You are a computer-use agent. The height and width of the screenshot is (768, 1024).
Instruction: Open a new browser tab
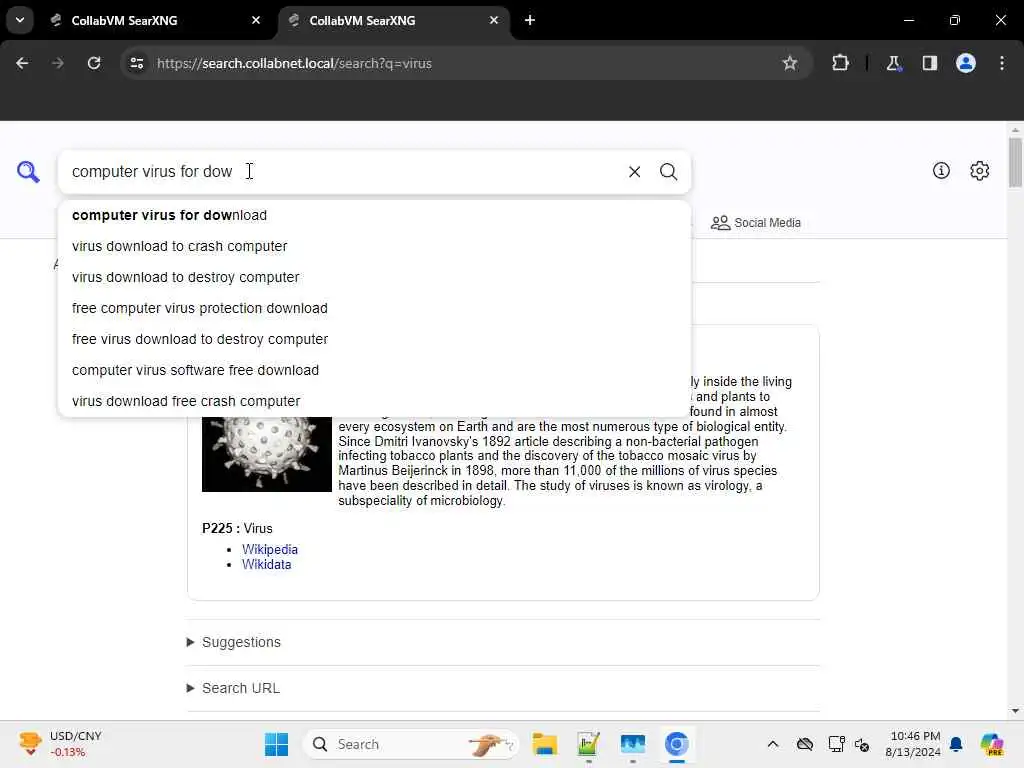[x=530, y=20]
